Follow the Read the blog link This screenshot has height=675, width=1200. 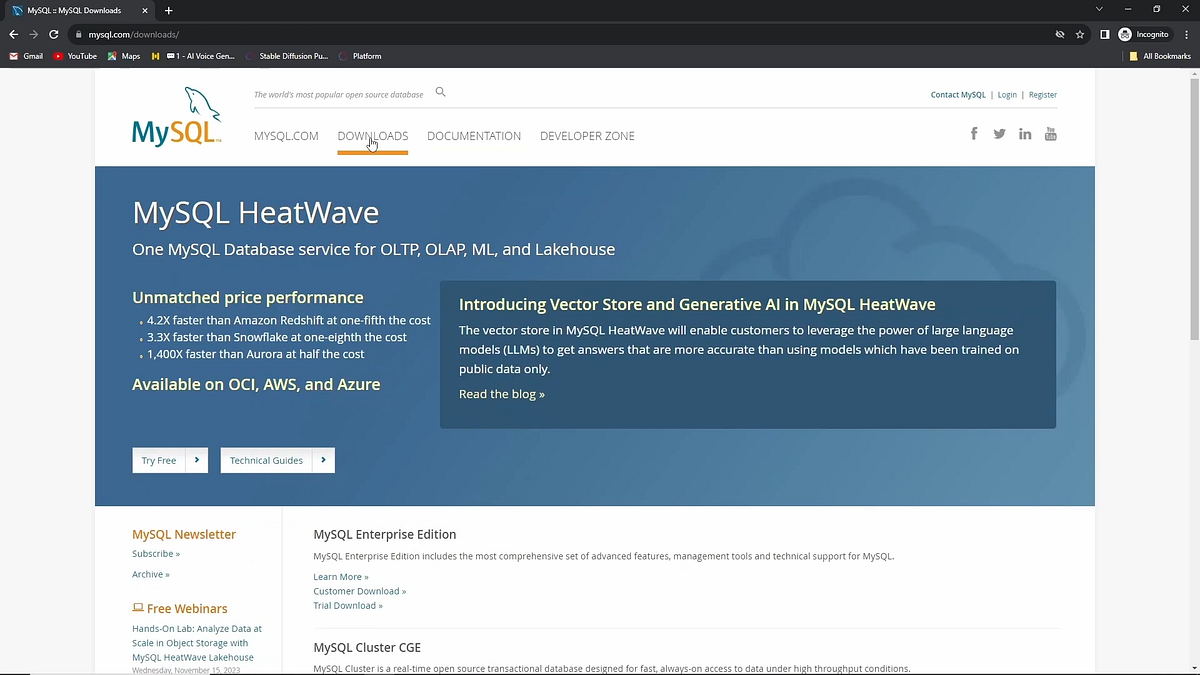501,393
